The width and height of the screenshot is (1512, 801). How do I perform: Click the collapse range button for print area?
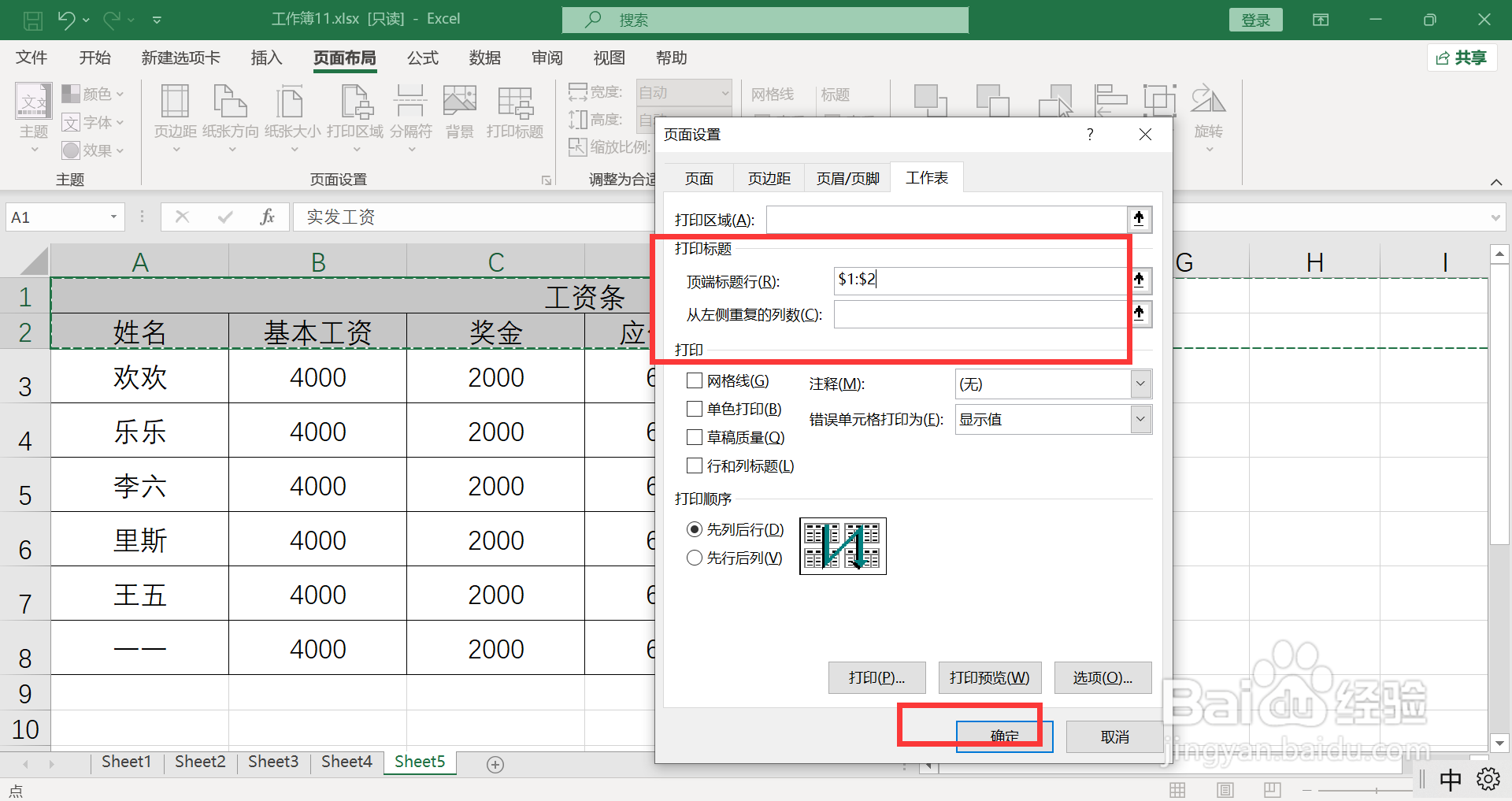click(x=1140, y=219)
